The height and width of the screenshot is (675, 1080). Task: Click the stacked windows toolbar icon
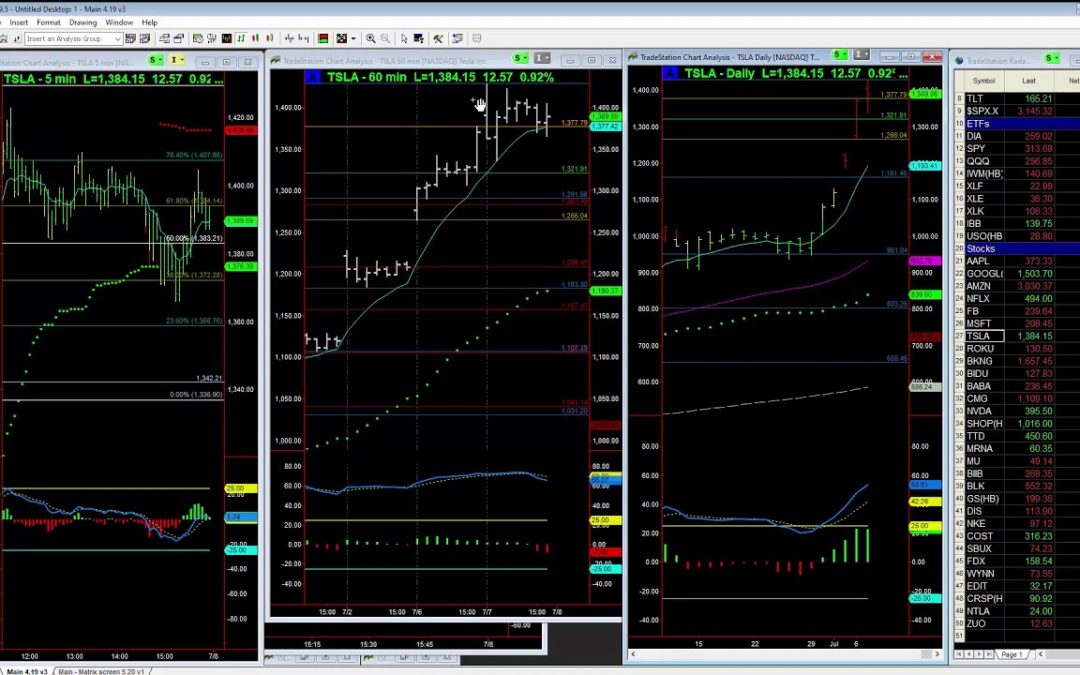(164, 39)
